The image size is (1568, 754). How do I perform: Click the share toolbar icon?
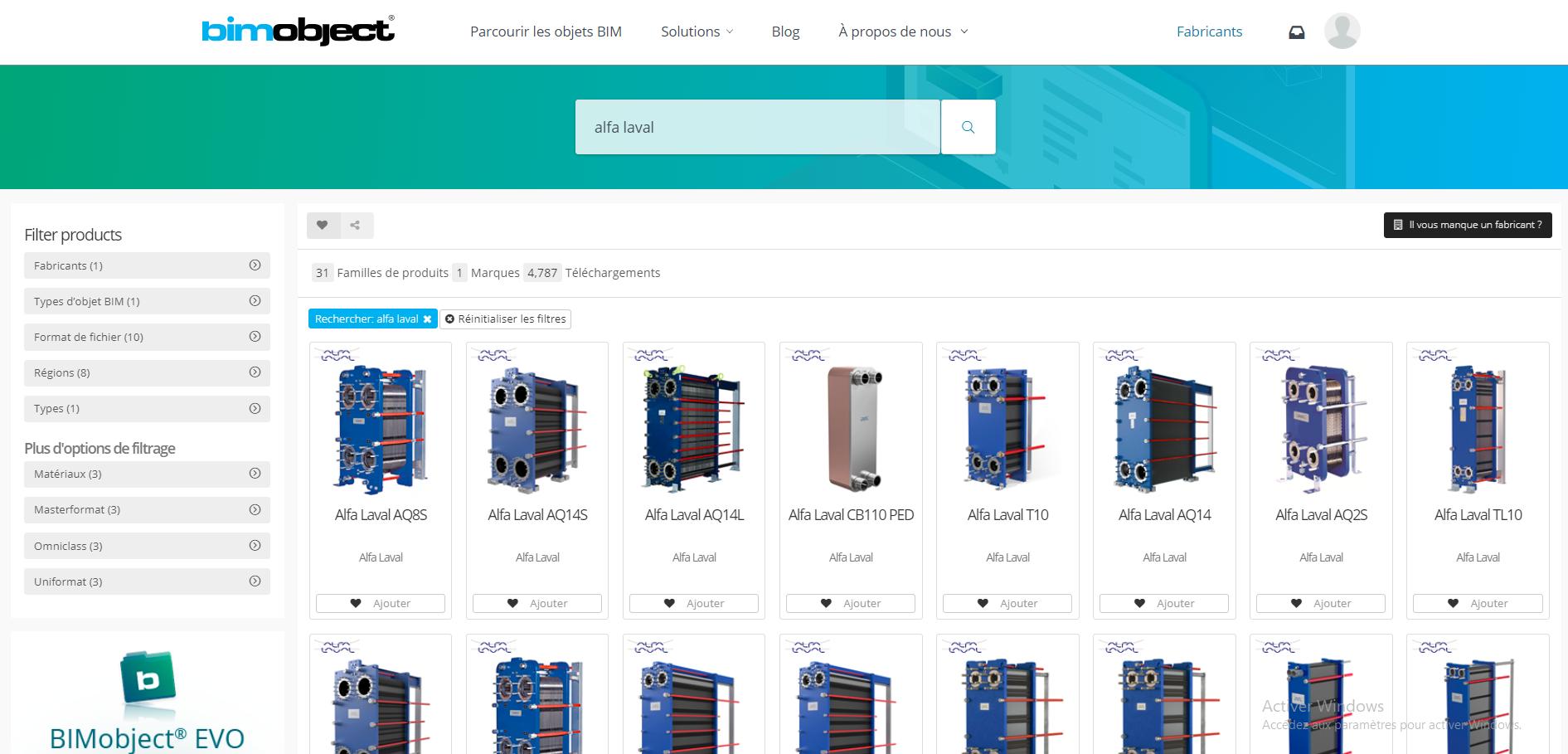pyautogui.click(x=356, y=225)
